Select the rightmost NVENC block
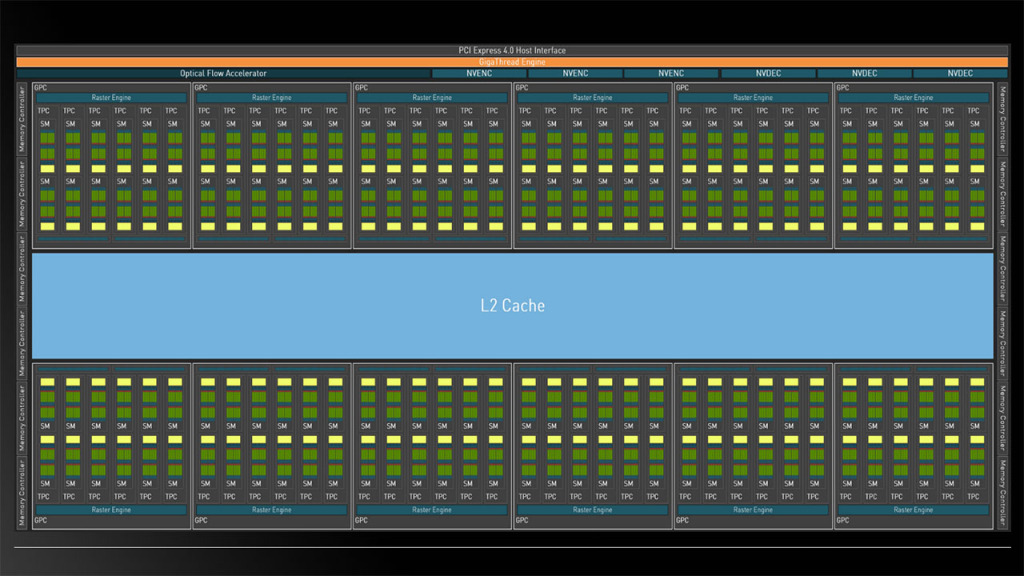Image resolution: width=1024 pixels, height=576 pixels. pyautogui.click(x=670, y=73)
